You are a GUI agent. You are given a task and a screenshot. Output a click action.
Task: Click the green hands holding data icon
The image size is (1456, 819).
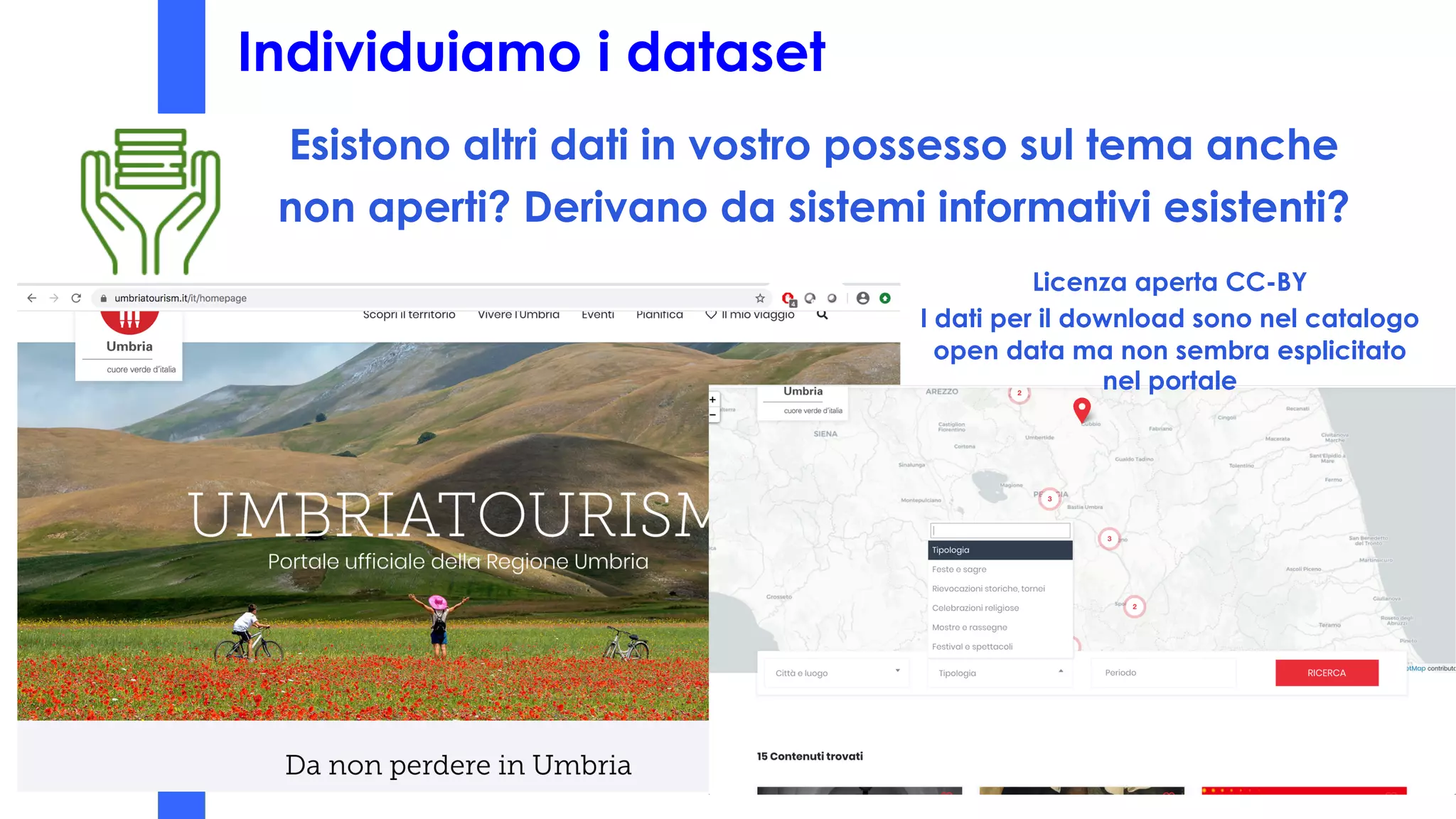click(150, 201)
